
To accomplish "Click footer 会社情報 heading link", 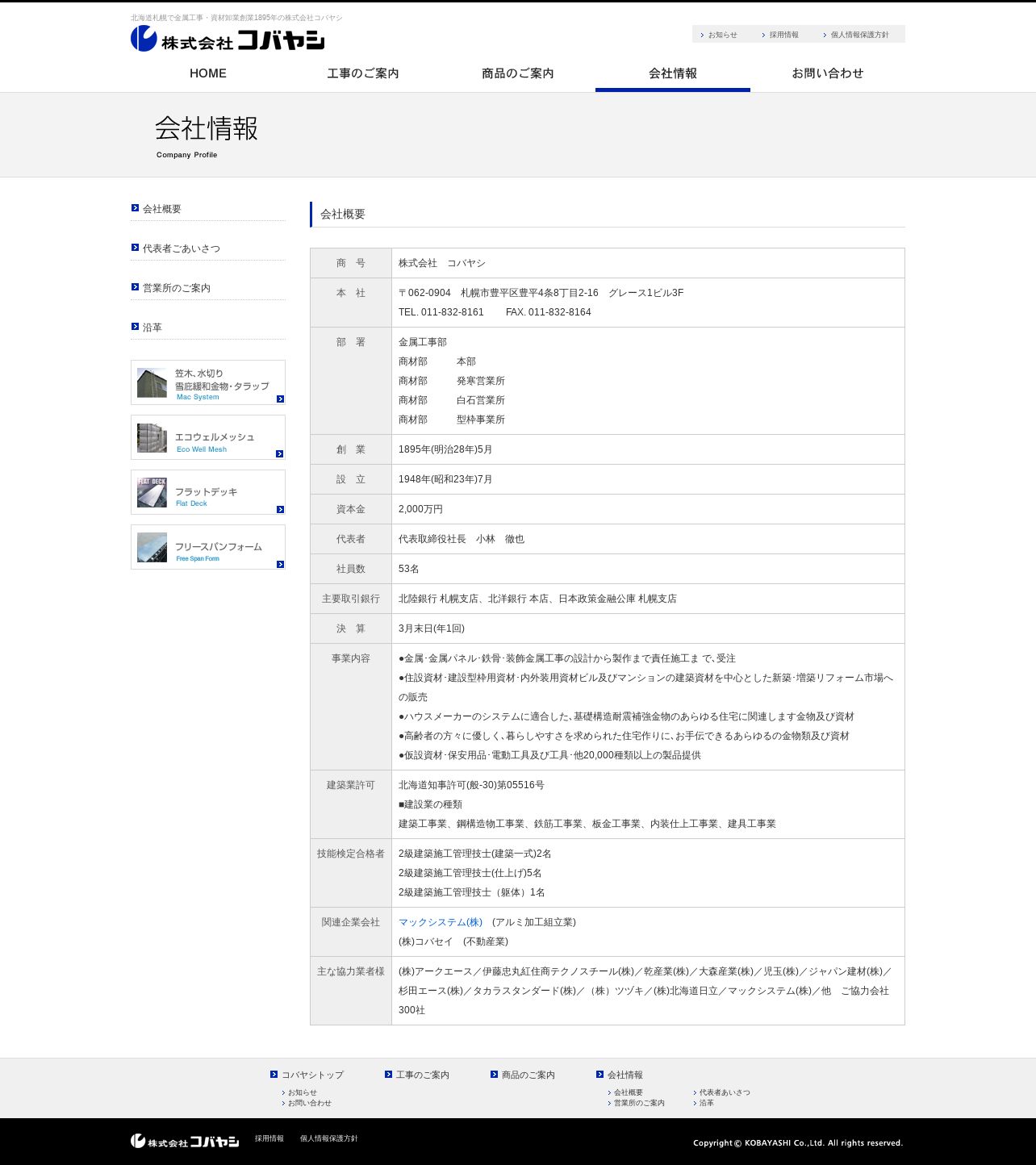I will pyautogui.click(x=625, y=1075).
